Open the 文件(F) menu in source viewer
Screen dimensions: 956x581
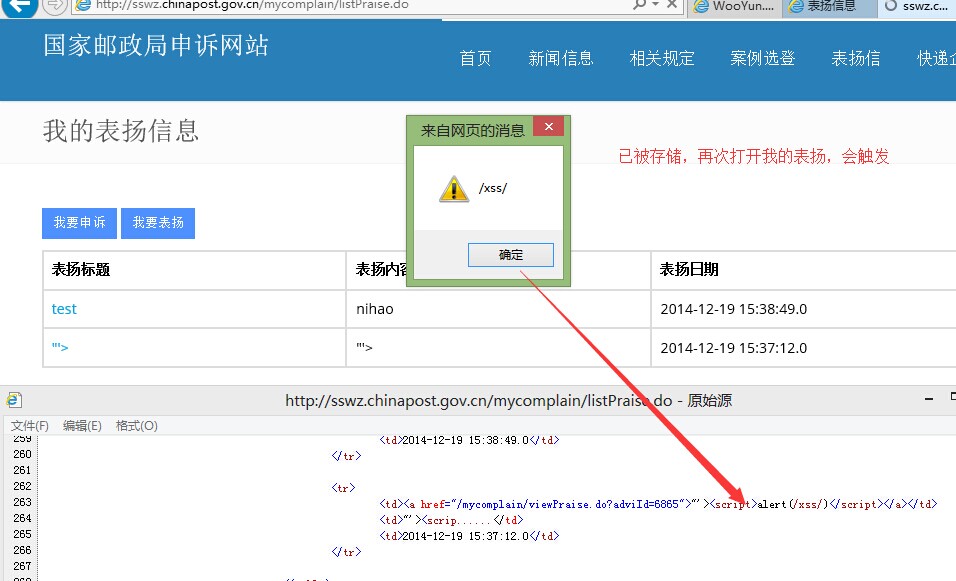click(29, 426)
